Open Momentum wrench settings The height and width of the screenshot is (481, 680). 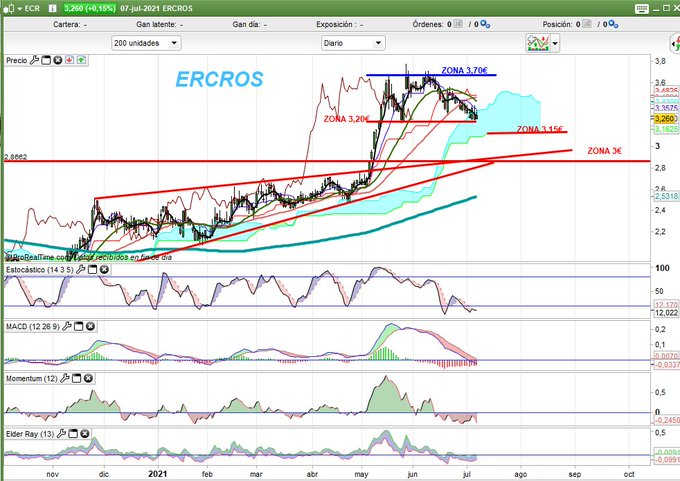tap(64, 378)
